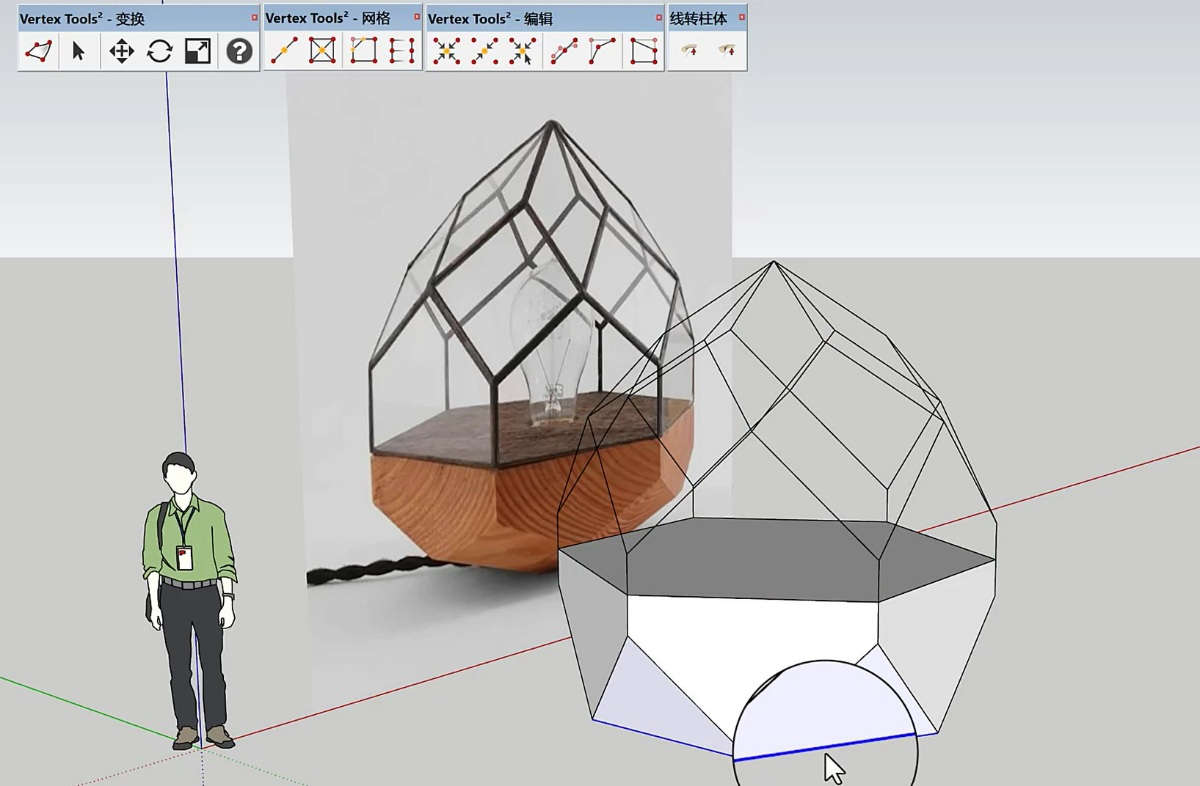
Task: Close the Vertex Tools 网格 toolbar
Action: [417, 18]
